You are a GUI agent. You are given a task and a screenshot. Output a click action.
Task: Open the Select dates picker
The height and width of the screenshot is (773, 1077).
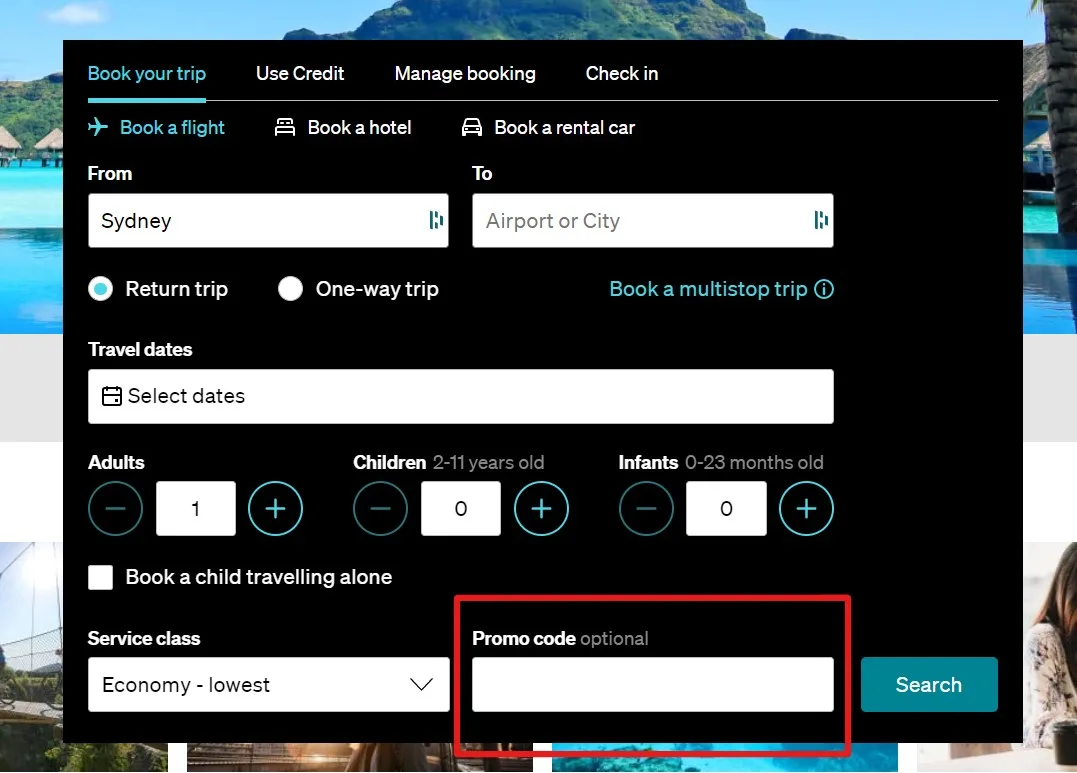[x=460, y=396]
